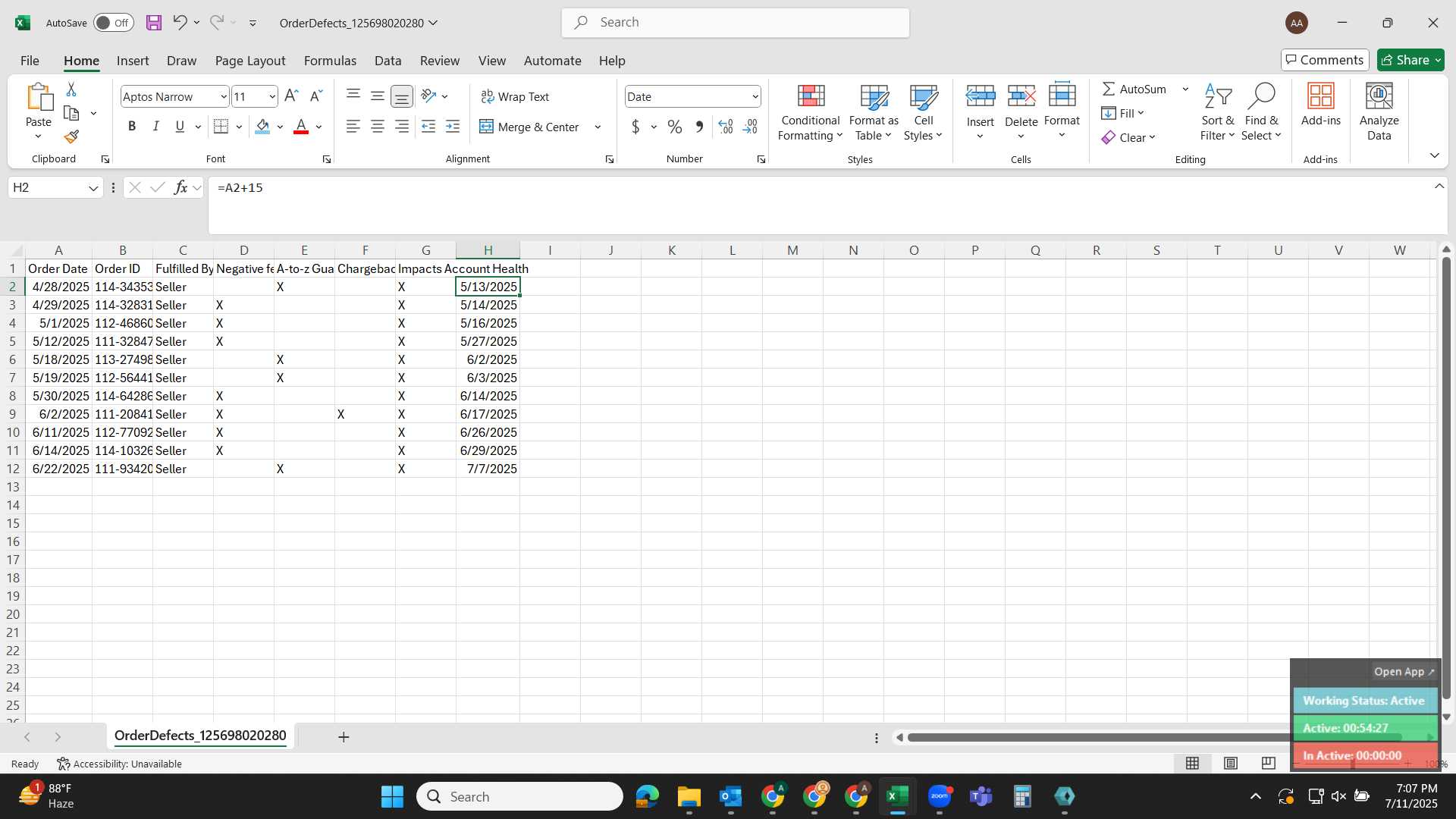Click the Save icon in title bar
Screen dimensions: 1456x819
pos(154,23)
